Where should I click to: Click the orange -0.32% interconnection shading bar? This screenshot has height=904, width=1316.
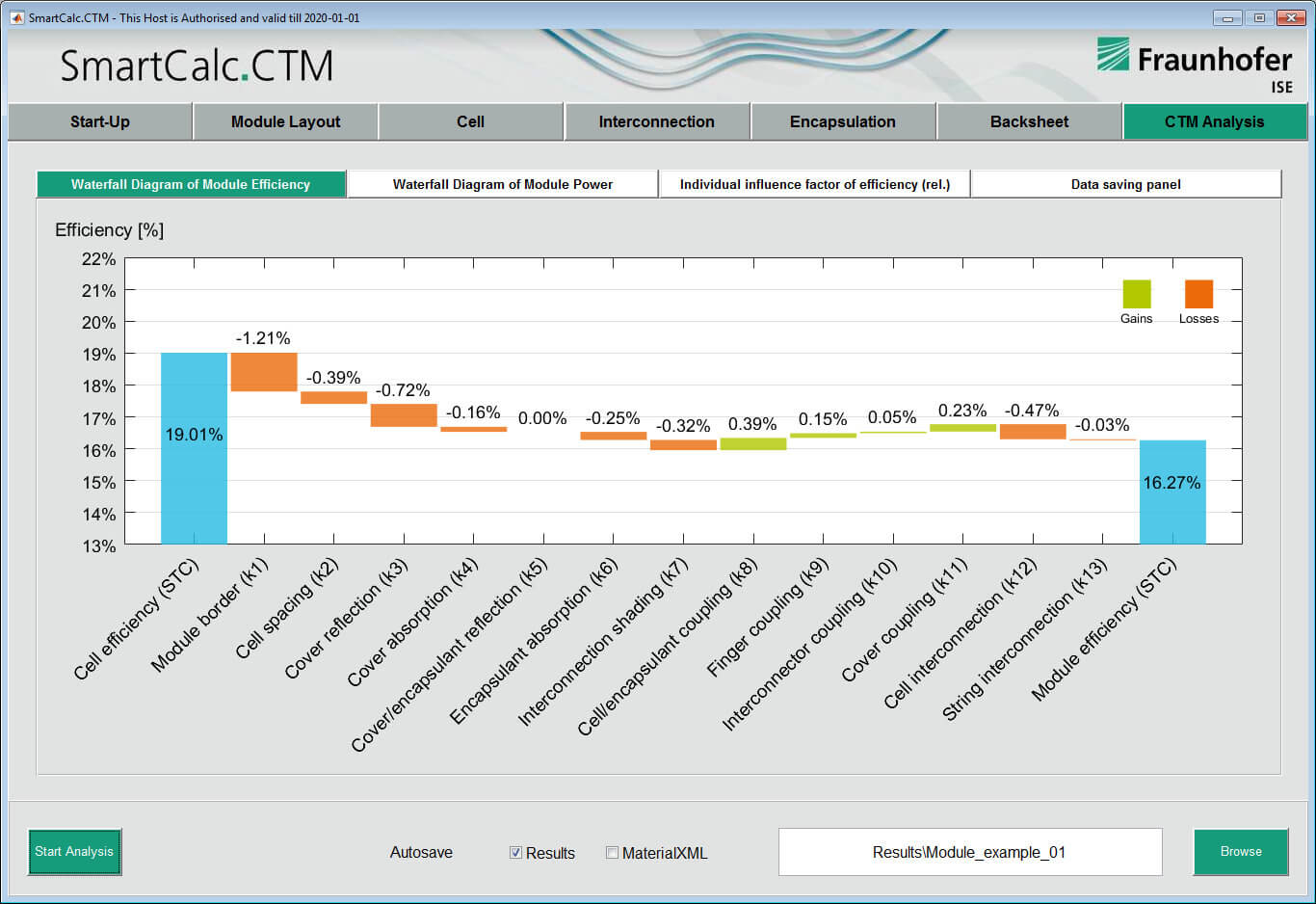[683, 445]
